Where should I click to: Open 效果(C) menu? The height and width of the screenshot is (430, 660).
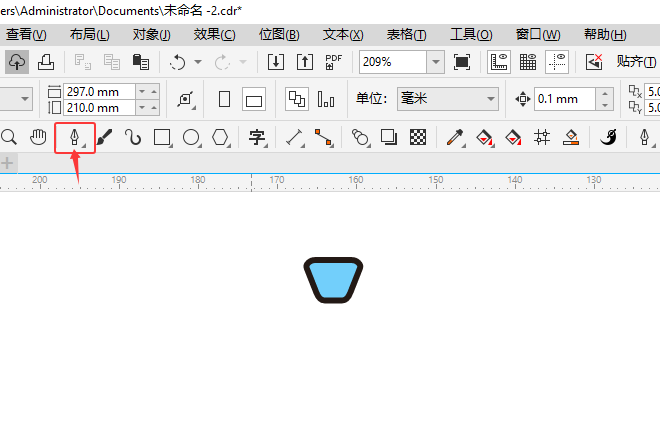(215, 35)
